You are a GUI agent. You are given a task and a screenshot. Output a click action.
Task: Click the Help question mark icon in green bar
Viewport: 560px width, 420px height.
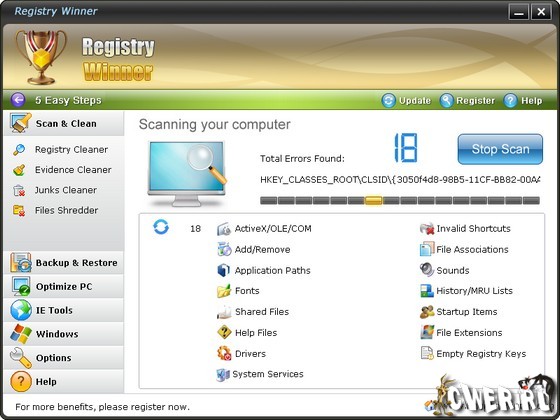pos(510,100)
